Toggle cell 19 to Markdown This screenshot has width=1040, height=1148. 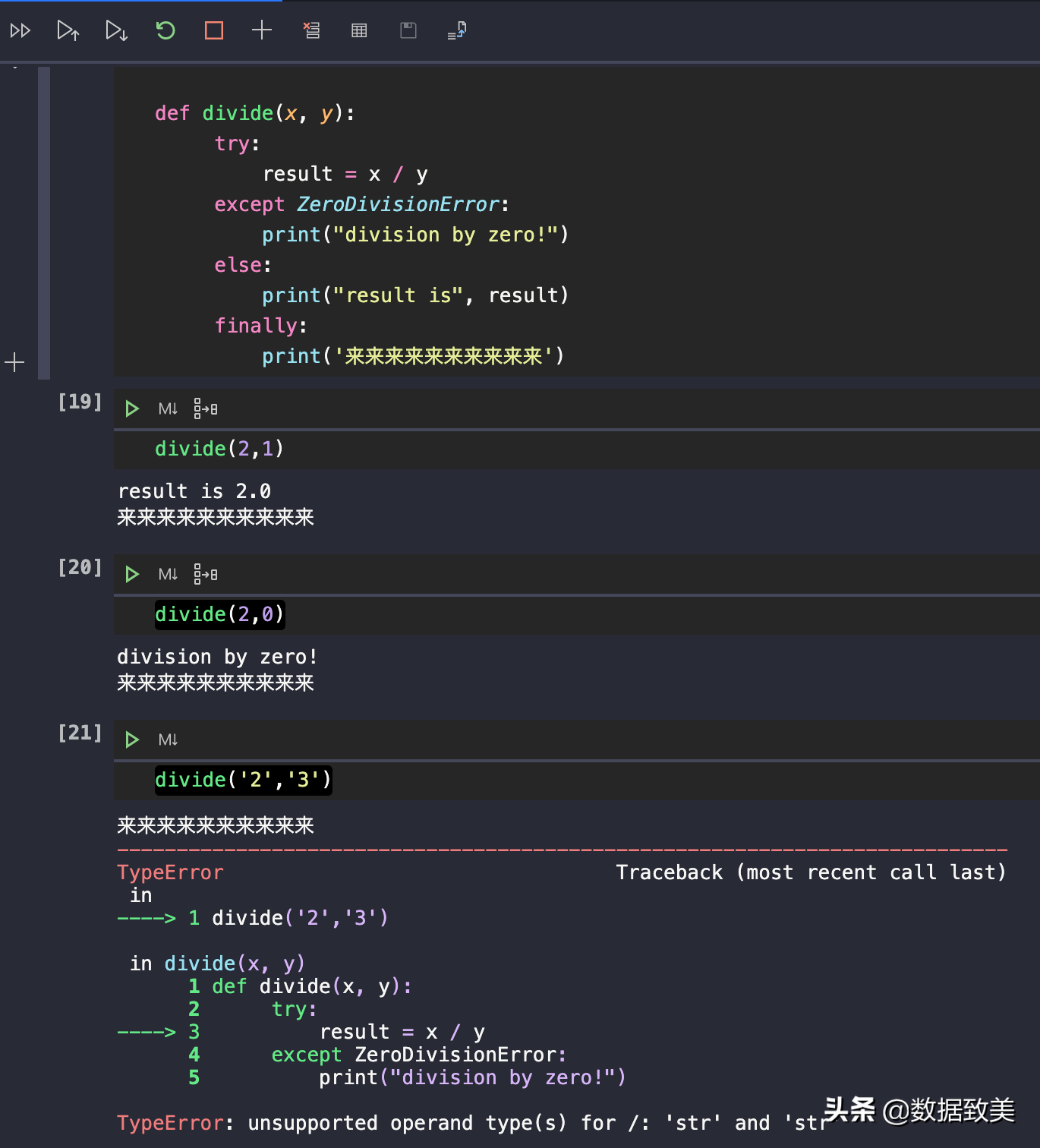(x=168, y=409)
